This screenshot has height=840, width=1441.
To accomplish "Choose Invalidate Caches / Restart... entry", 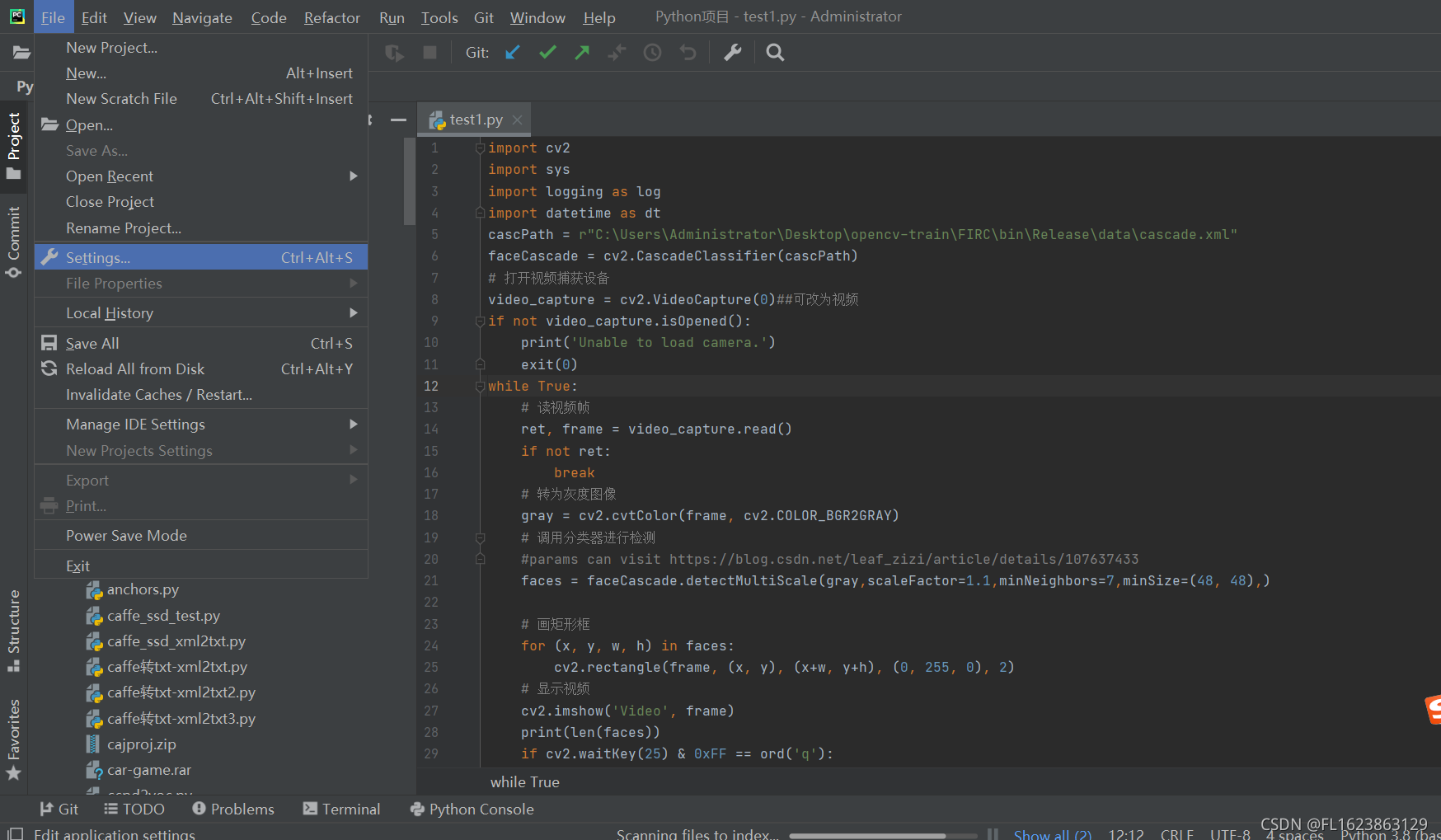I will [x=201, y=395].
